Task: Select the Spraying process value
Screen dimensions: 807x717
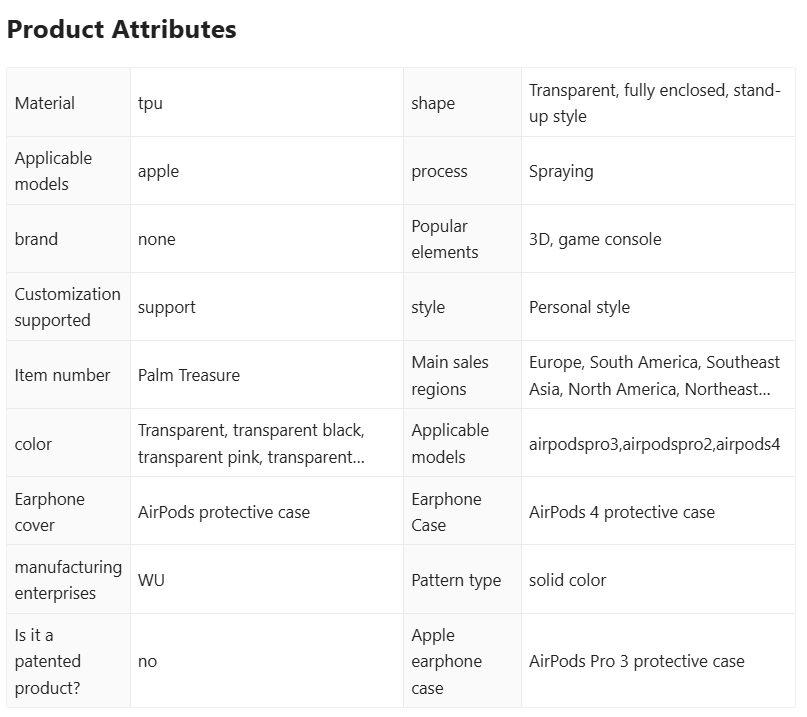Action: point(561,171)
